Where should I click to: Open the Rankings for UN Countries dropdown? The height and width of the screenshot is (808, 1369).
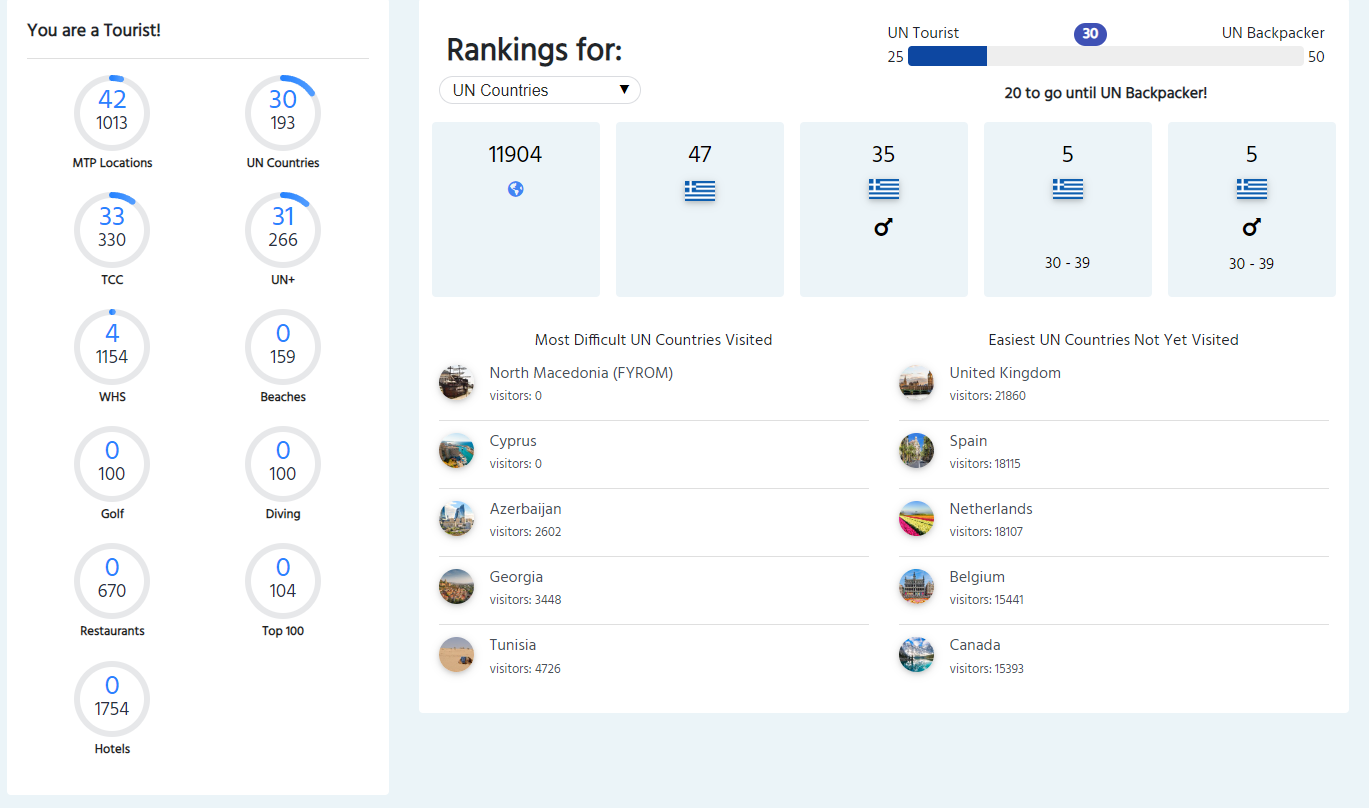point(540,90)
